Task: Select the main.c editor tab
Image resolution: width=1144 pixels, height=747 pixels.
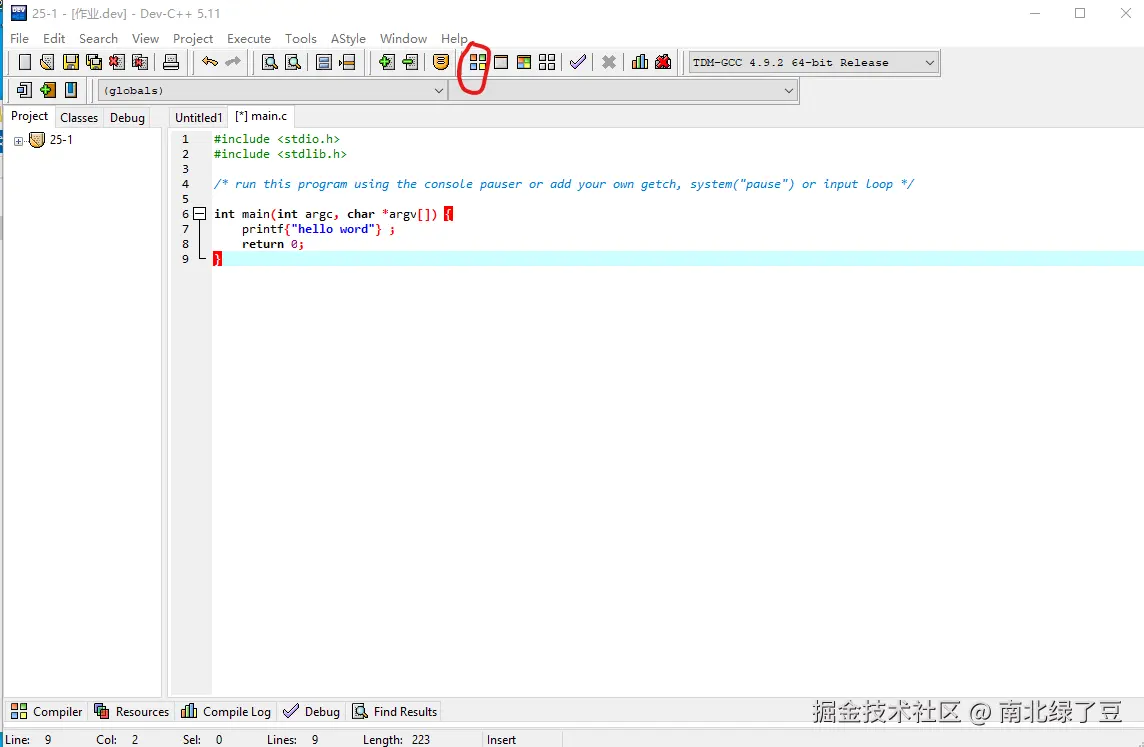Action: [261, 116]
